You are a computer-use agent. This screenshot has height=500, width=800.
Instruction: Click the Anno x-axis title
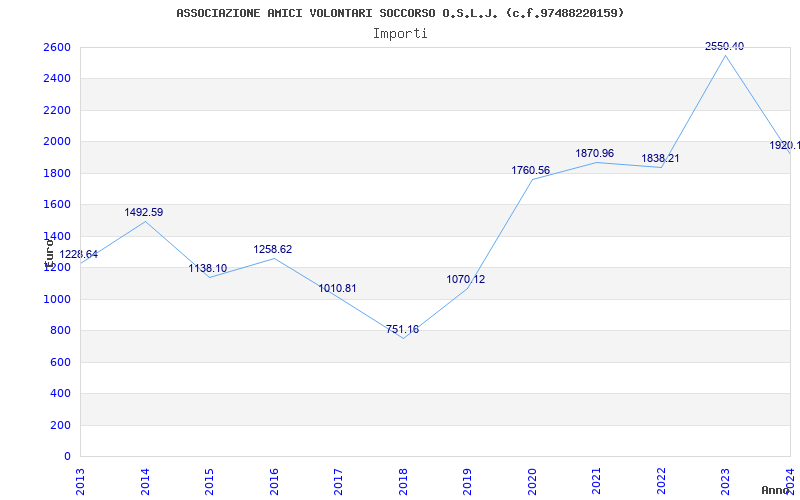point(776,490)
